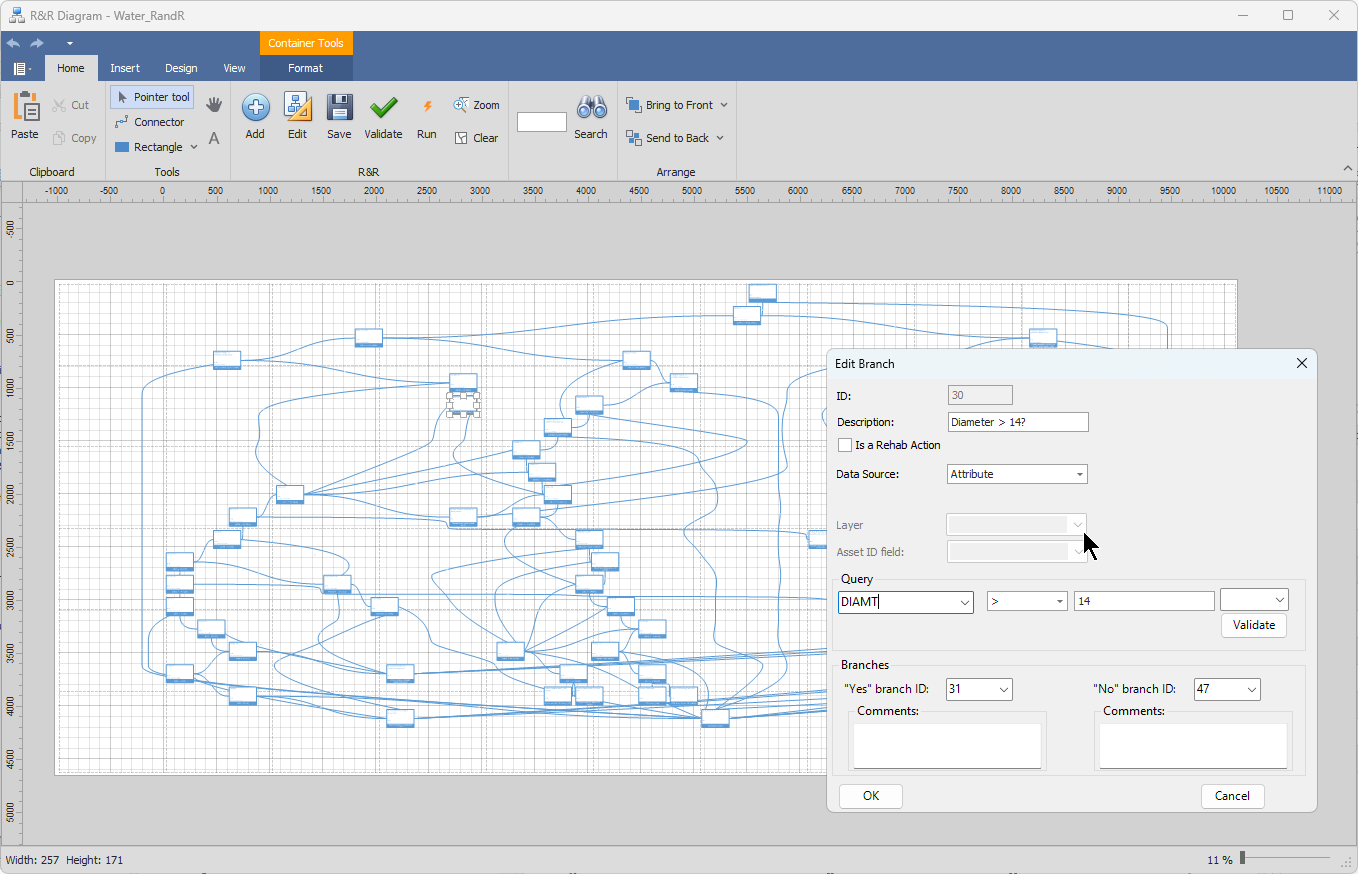Viewport: 1358px width, 874px height.
Task: Click the Edit icon in R&R group
Action: click(297, 108)
